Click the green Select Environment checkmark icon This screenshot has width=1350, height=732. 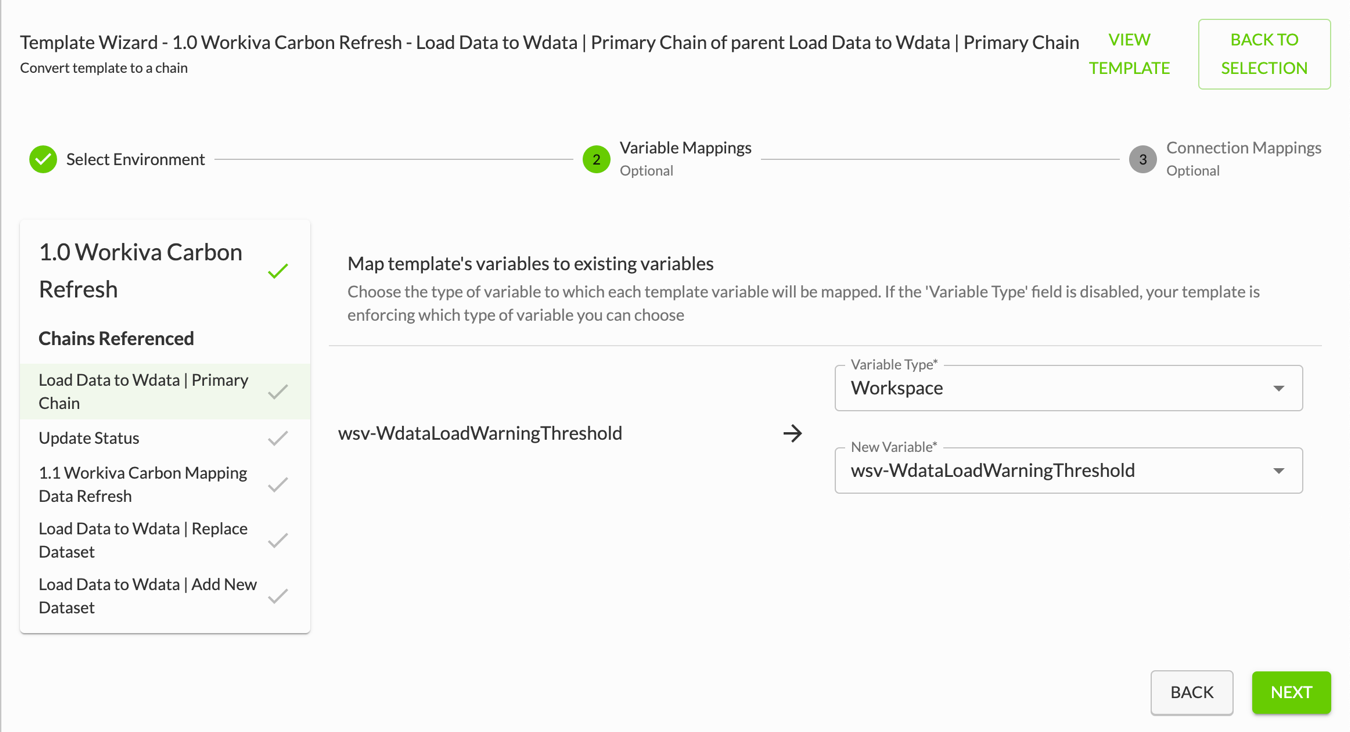tap(43, 159)
